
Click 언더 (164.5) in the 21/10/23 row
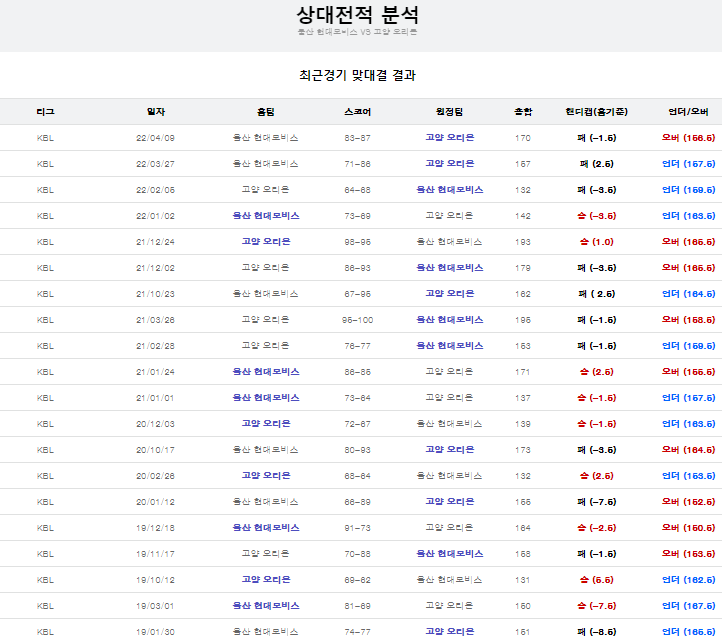pos(688,294)
